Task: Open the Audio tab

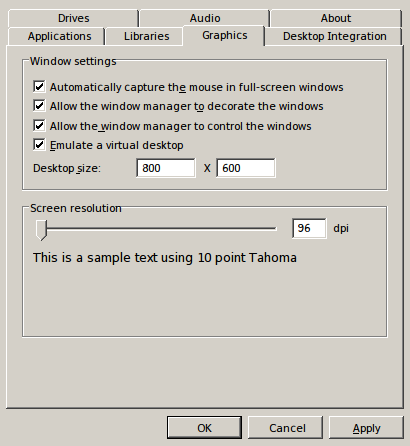Action: pyautogui.click(x=205, y=18)
